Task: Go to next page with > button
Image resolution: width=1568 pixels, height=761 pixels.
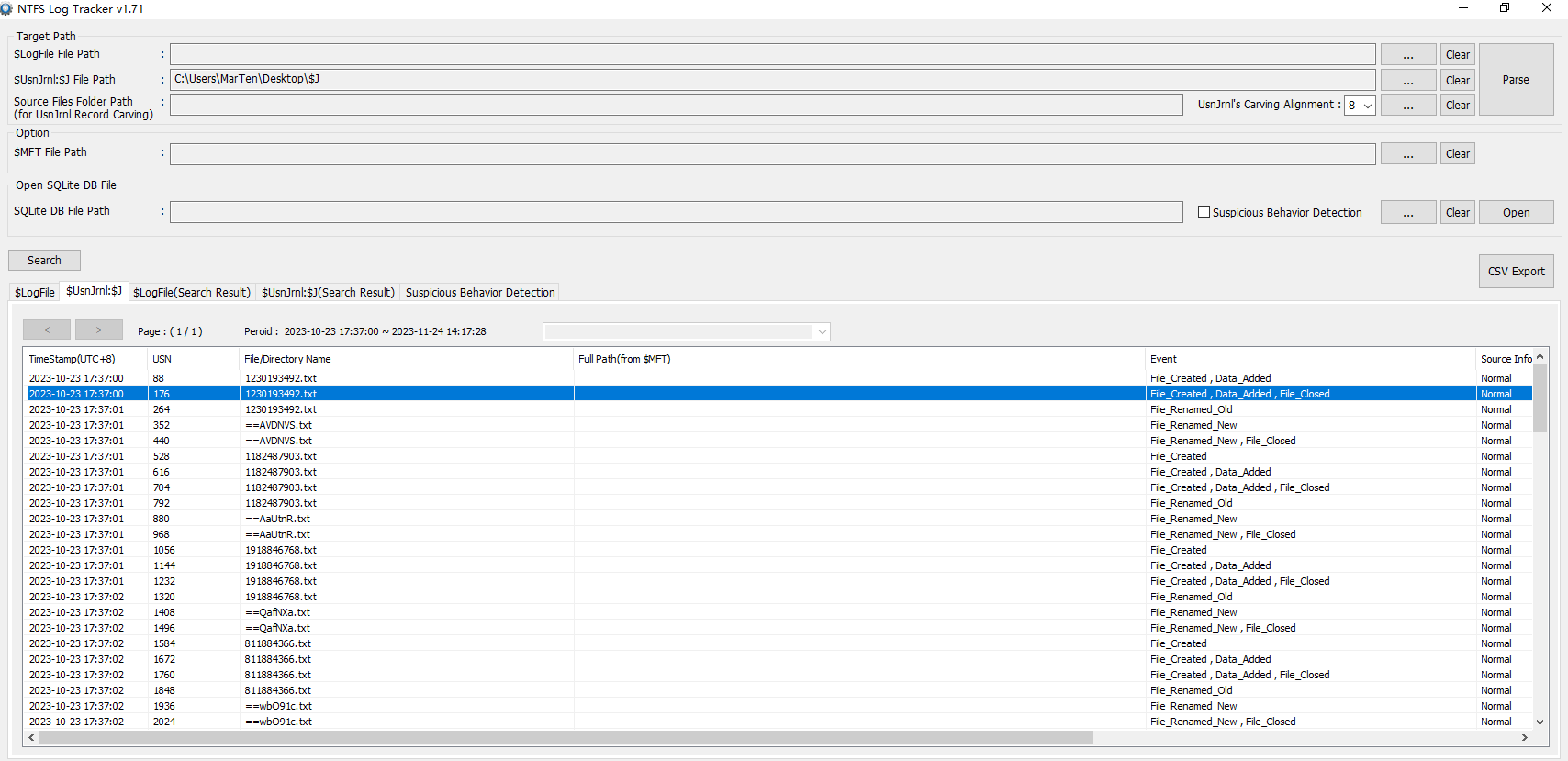Action: [x=99, y=330]
